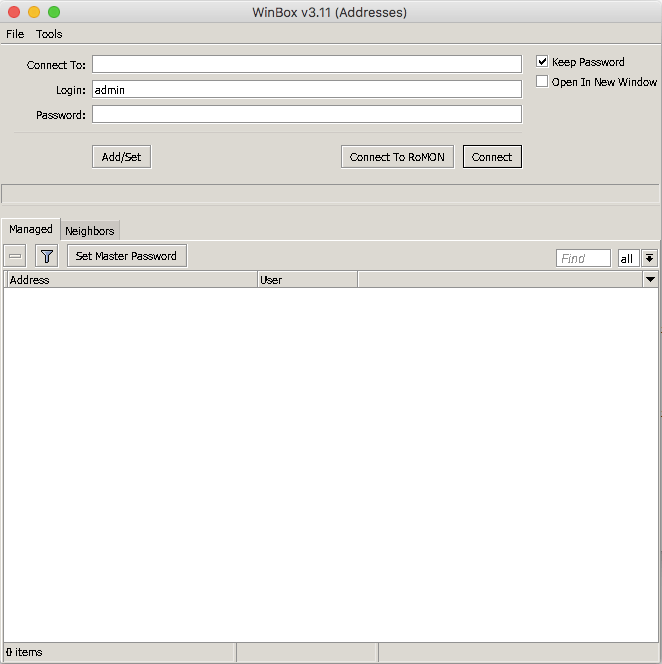Open the column chooser arrow in table header

[x=650, y=279]
